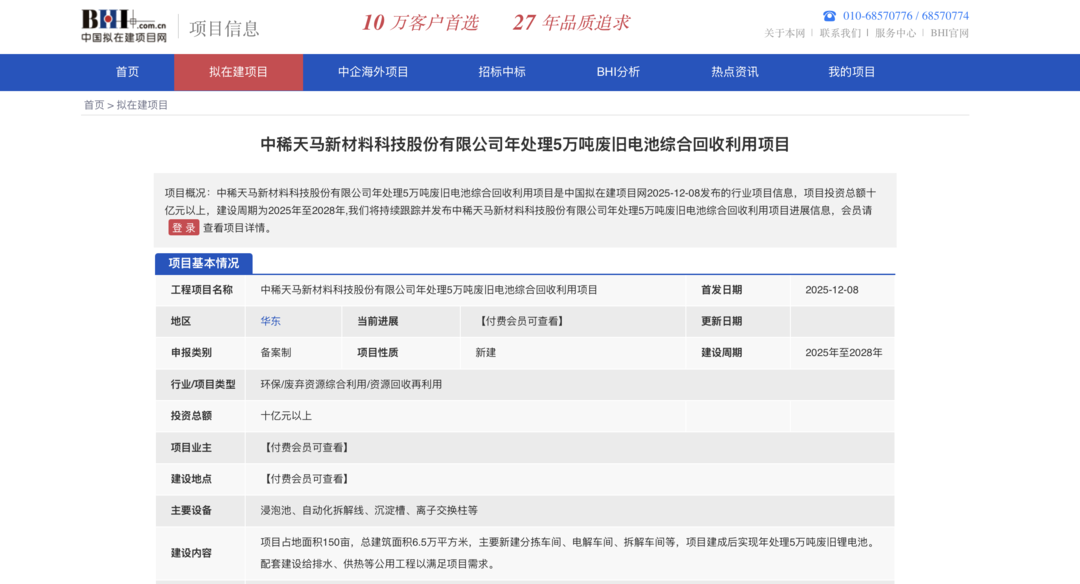Click the telephone icon in header
The image size is (1080, 584).
coord(829,16)
